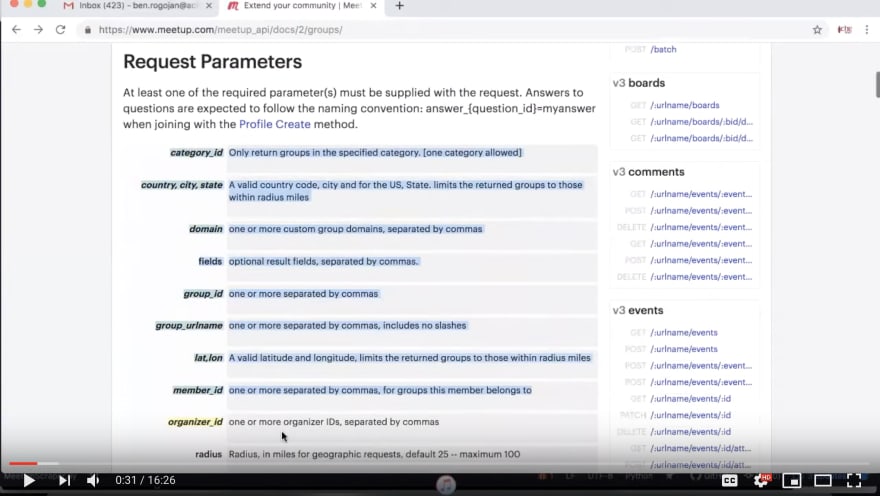Open video settings gear
This screenshot has height=496, width=880.
[762, 480]
